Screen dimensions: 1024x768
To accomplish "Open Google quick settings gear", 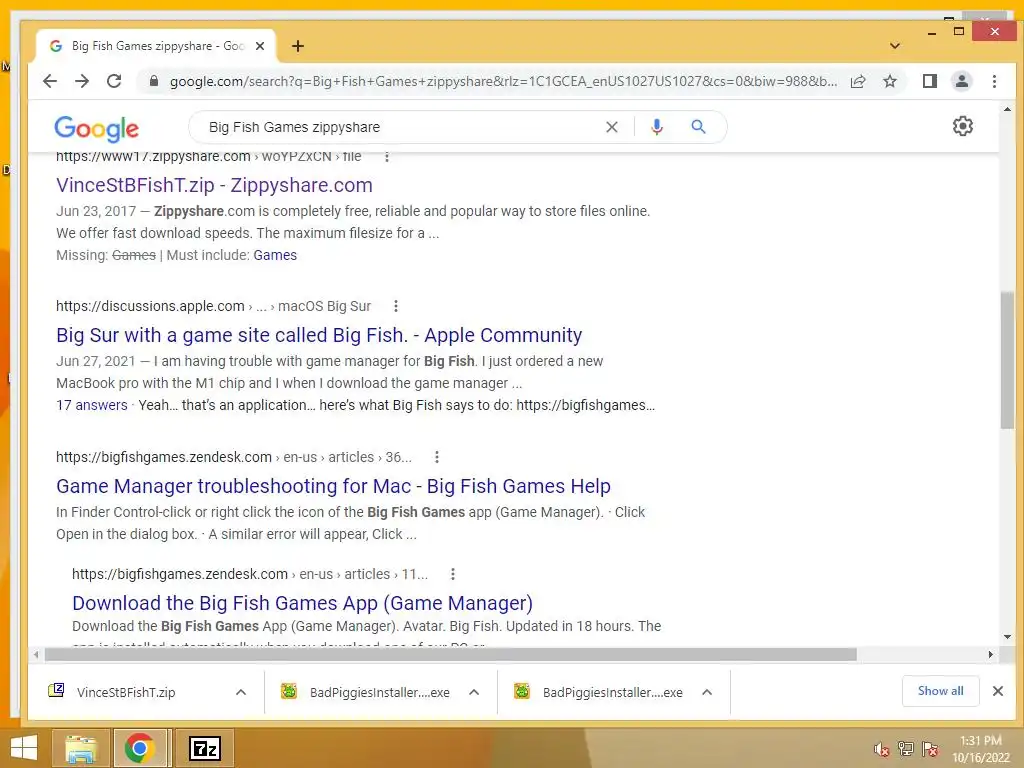I will (x=963, y=126).
